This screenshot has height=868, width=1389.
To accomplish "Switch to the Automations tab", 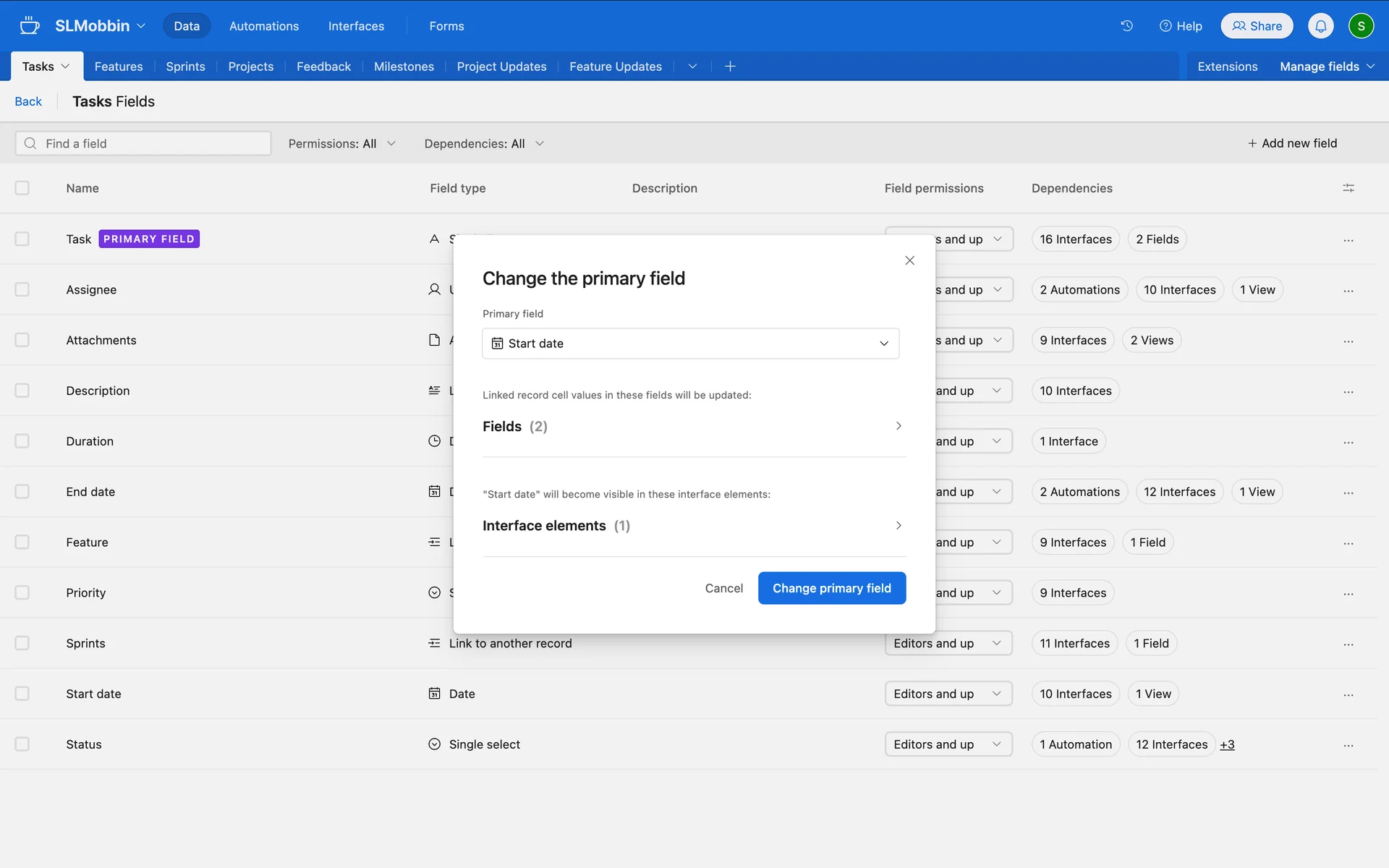I will (x=263, y=26).
